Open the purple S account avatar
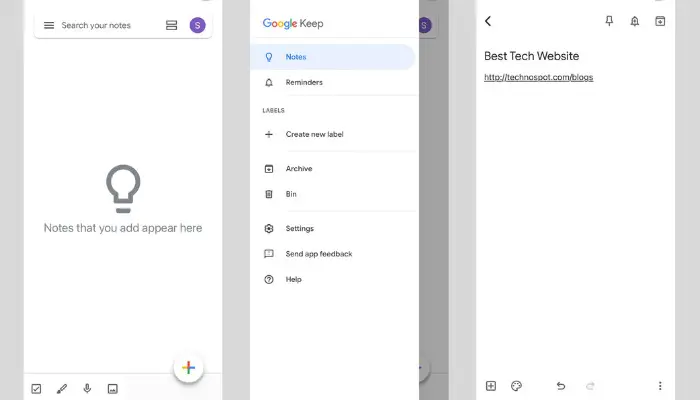Viewport: 700px width, 400px height. 197,25
